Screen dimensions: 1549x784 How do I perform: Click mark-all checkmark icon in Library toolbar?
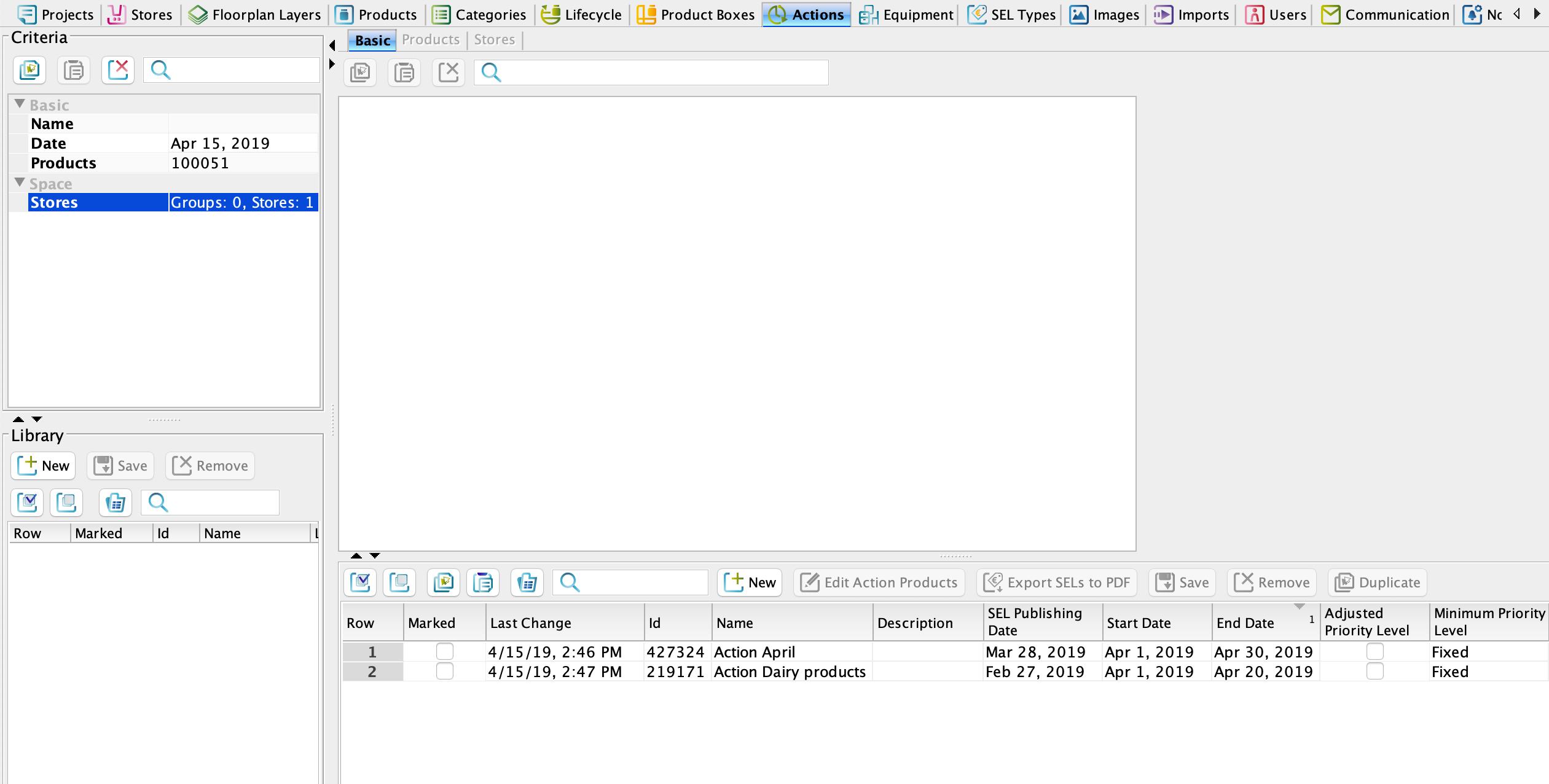click(28, 503)
